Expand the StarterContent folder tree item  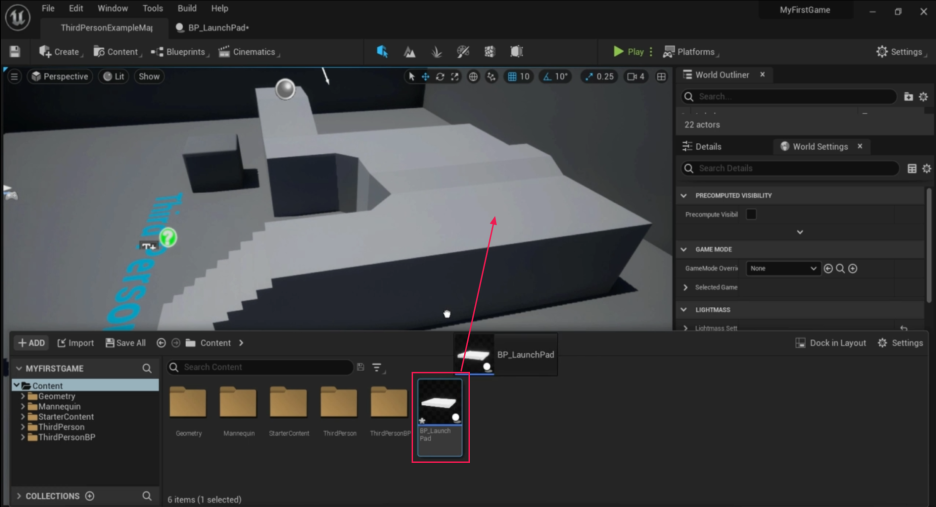click(x=23, y=417)
